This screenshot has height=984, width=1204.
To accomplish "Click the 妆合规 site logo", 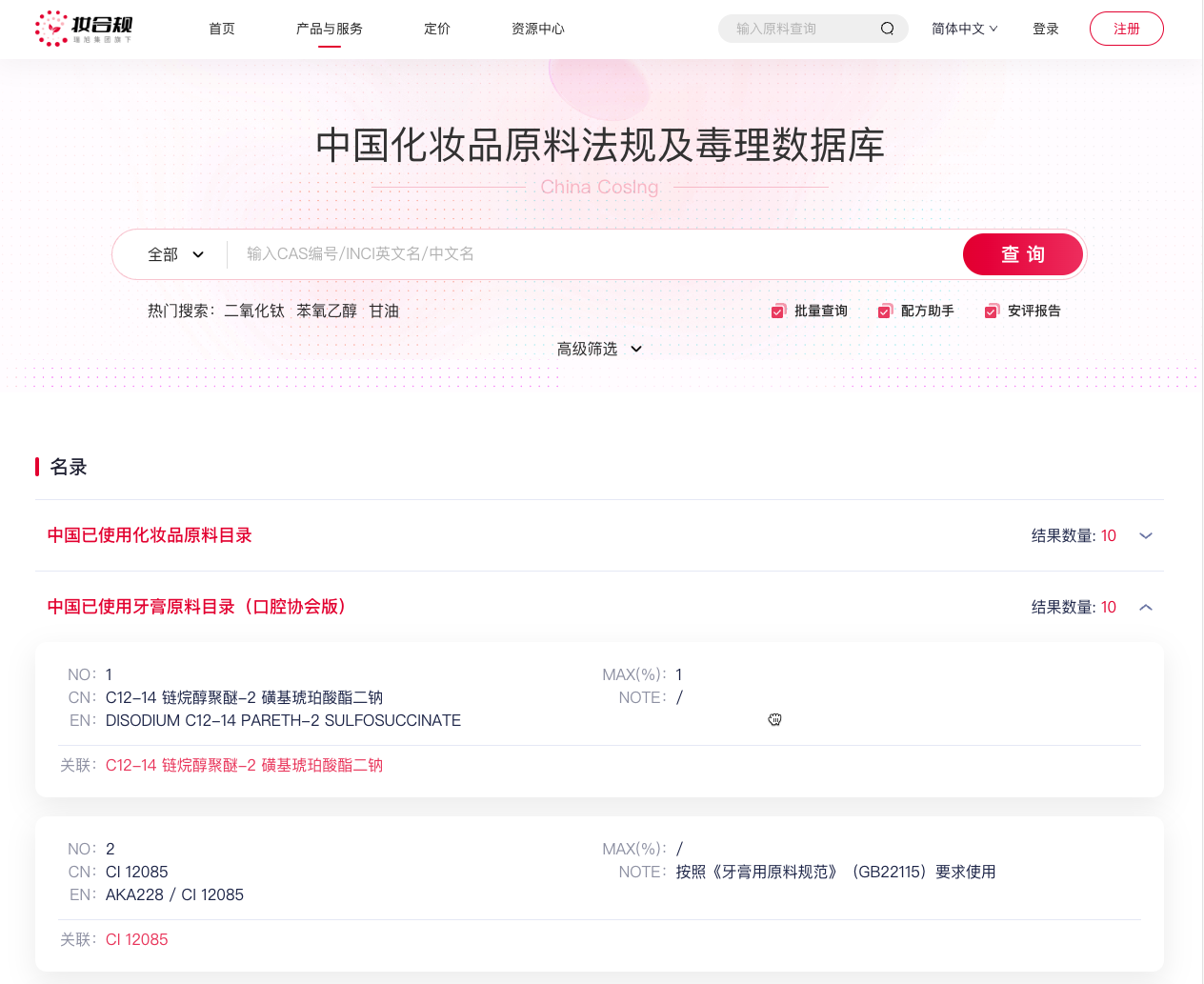I will pyautogui.click(x=83, y=29).
